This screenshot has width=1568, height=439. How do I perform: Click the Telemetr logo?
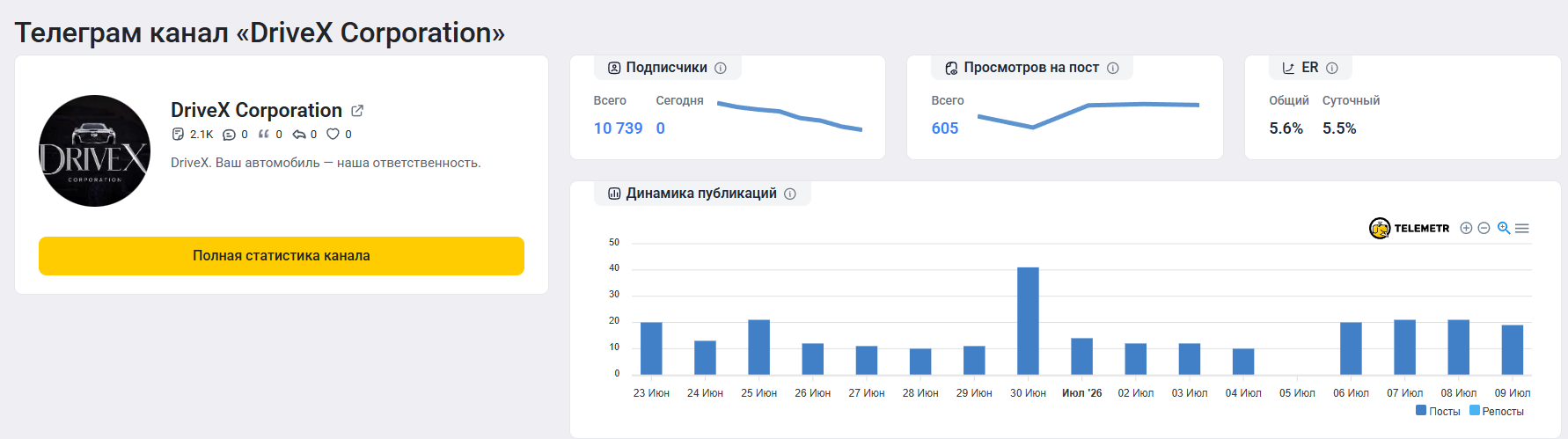1409,228
